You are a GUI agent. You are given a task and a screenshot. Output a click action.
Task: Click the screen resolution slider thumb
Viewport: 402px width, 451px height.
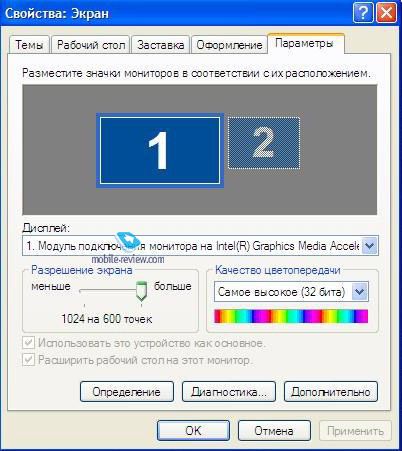coord(142,291)
